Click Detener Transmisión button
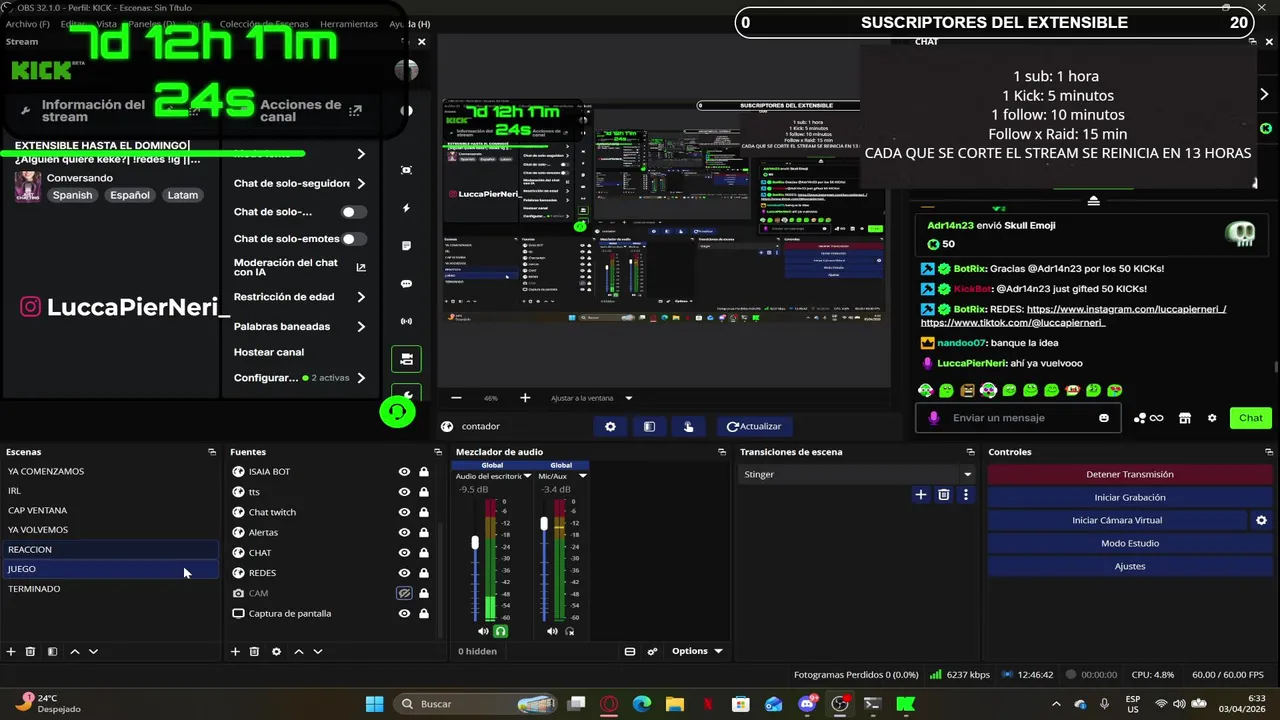Image resolution: width=1280 pixels, height=720 pixels. click(x=1130, y=474)
